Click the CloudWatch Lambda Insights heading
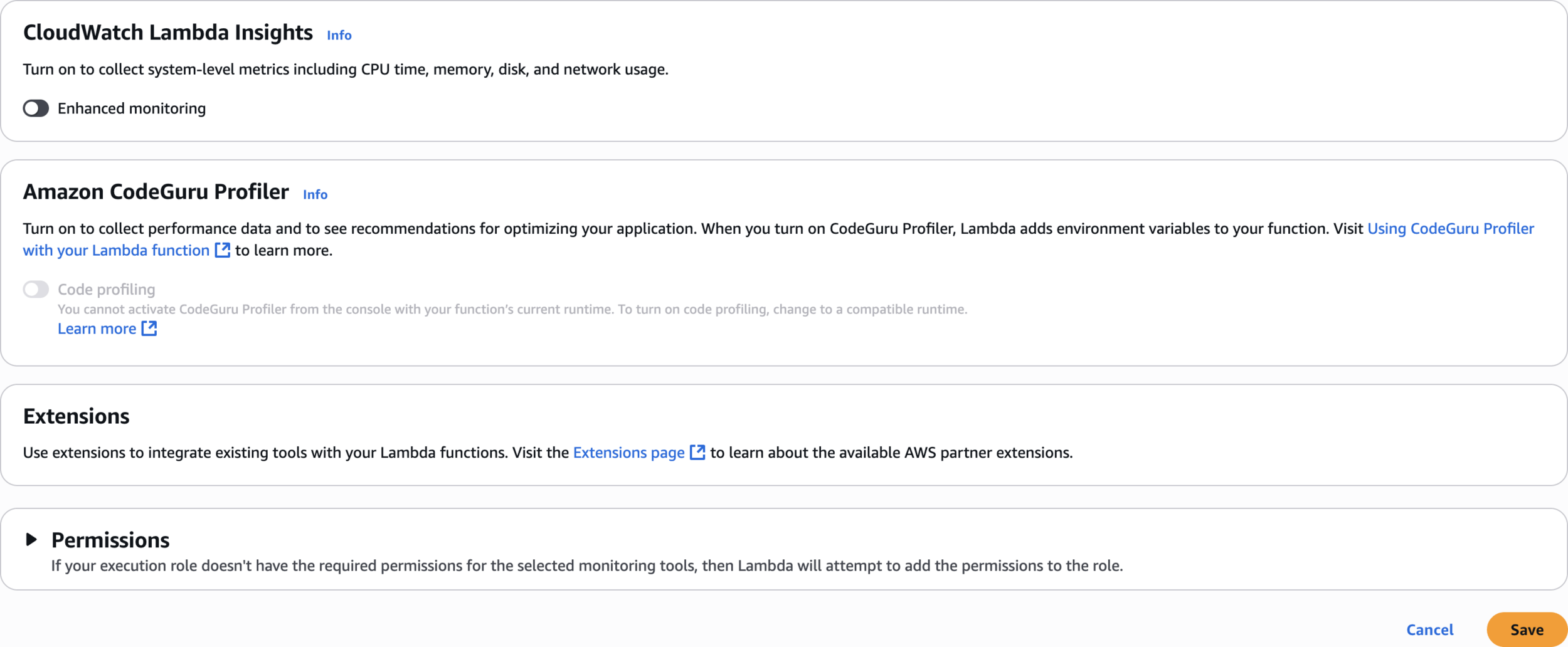 168,33
